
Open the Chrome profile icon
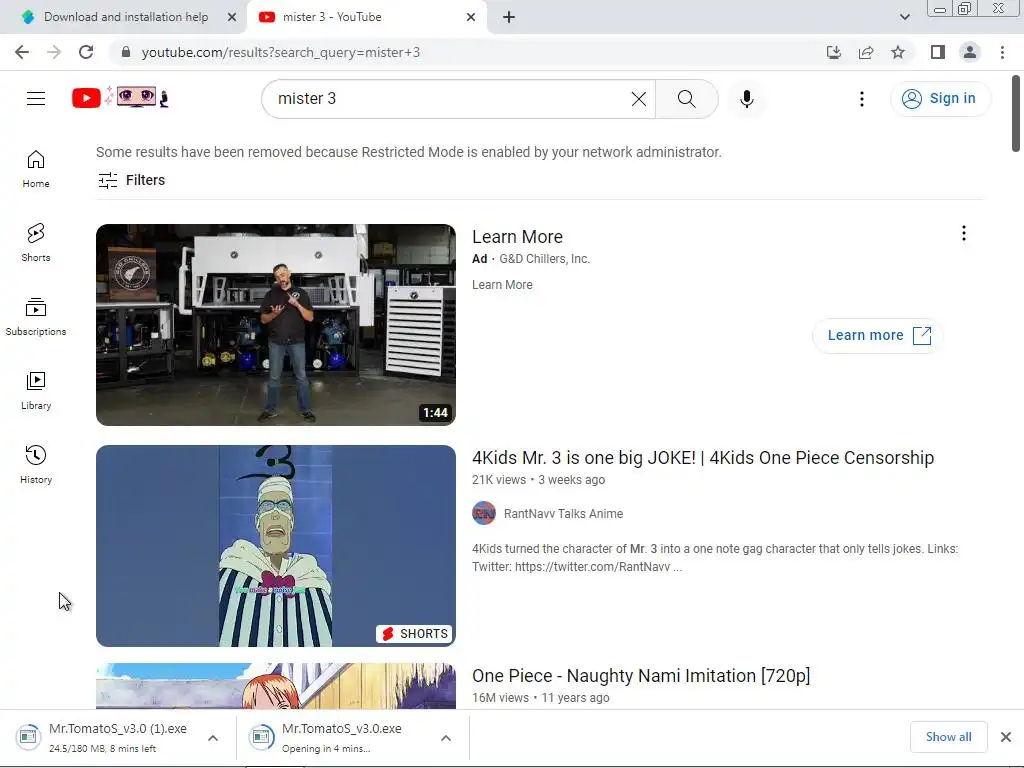point(970,52)
